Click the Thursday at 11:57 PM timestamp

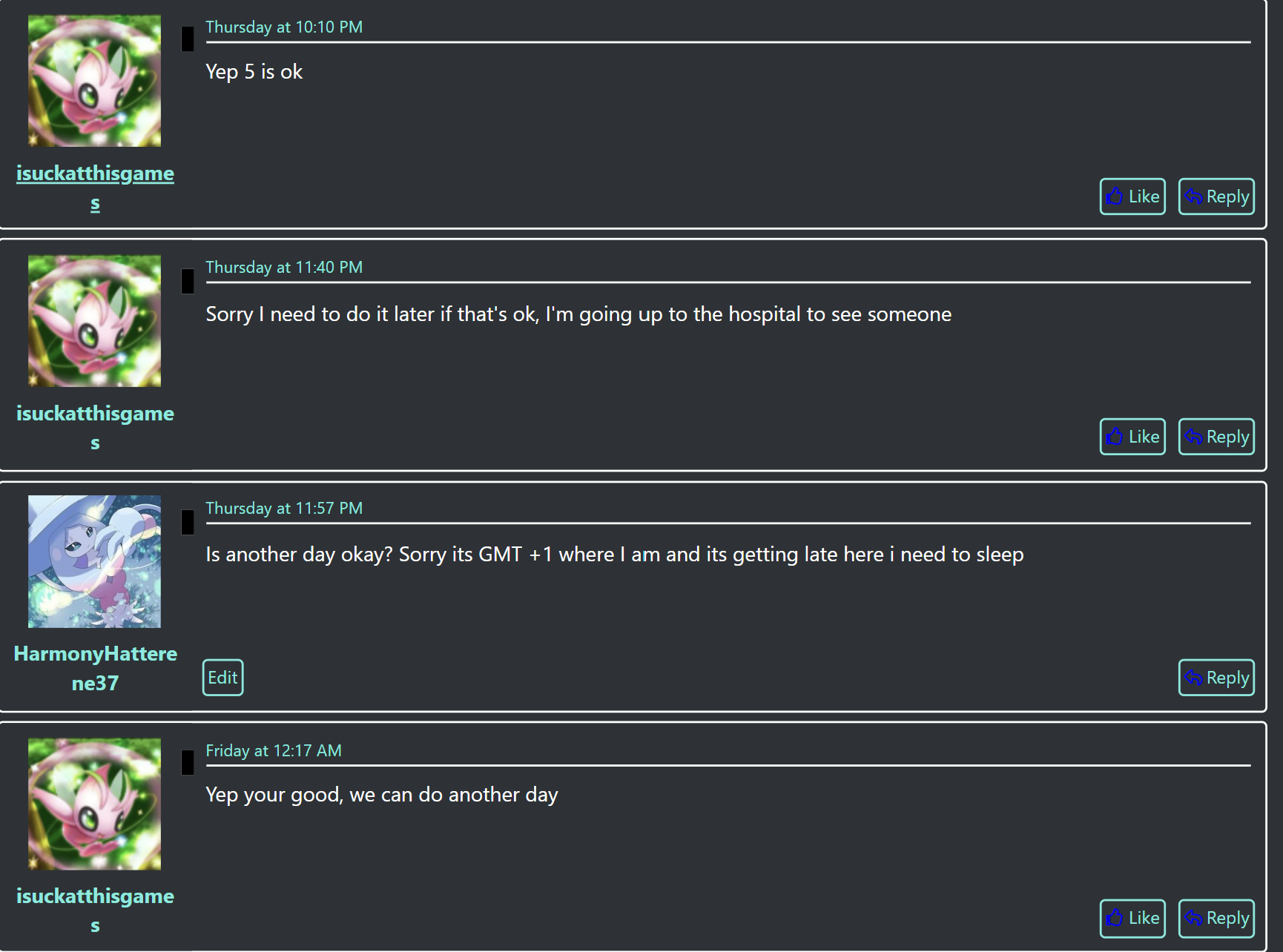coord(284,509)
